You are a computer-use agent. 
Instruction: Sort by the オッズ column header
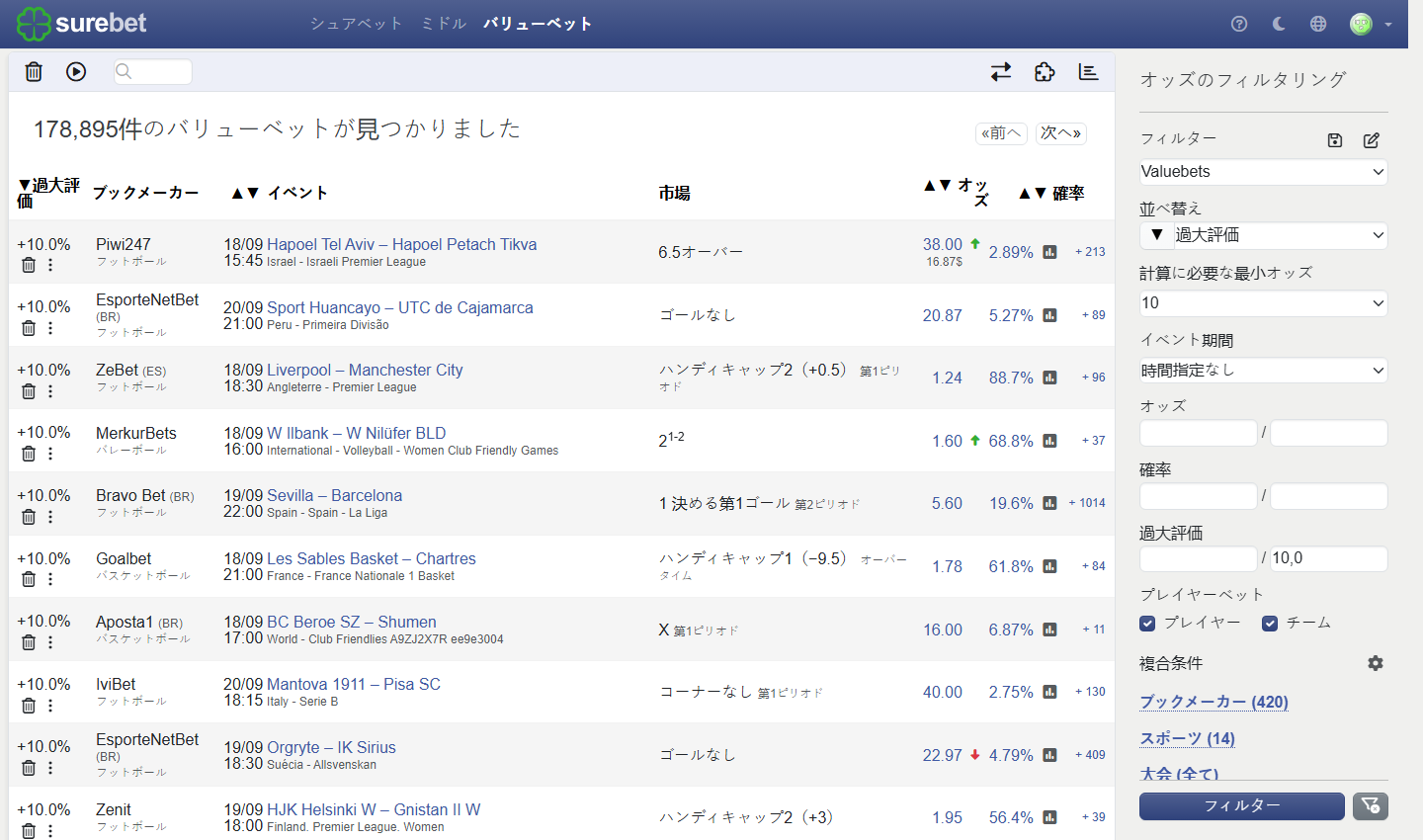tap(957, 192)
